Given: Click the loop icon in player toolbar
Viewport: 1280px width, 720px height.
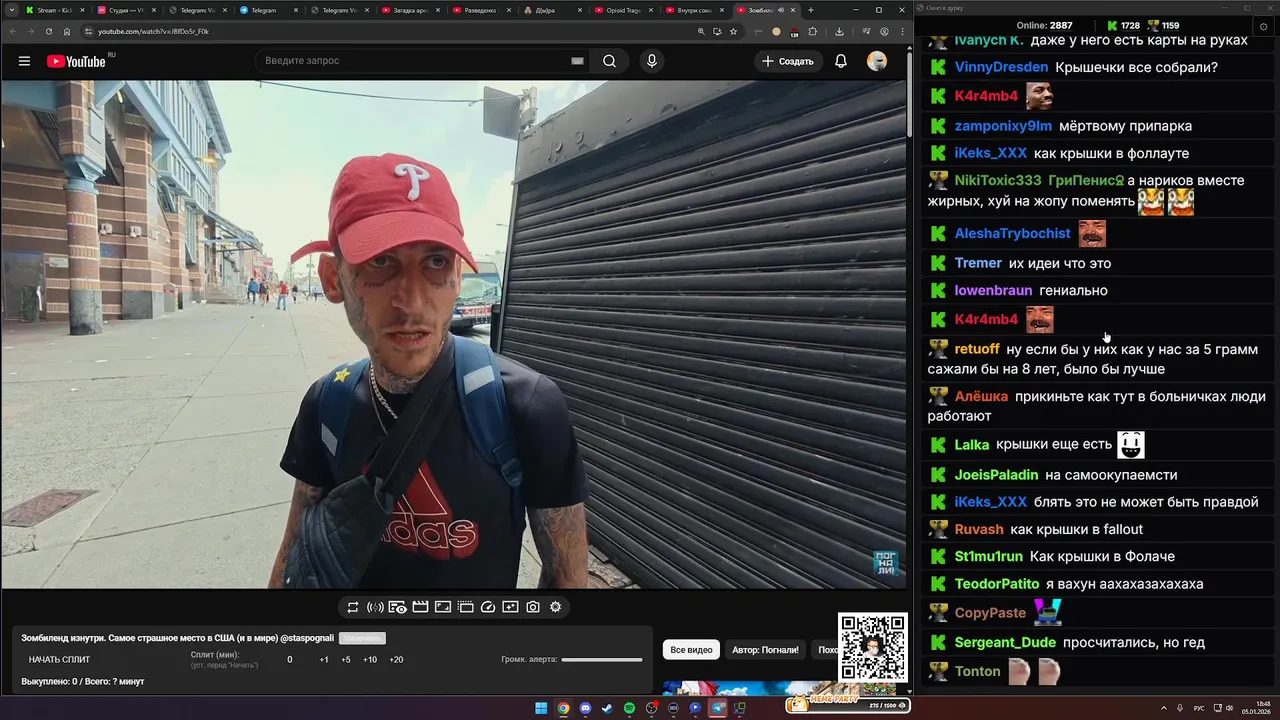Looking at the screenshot, I should point(353,607).
